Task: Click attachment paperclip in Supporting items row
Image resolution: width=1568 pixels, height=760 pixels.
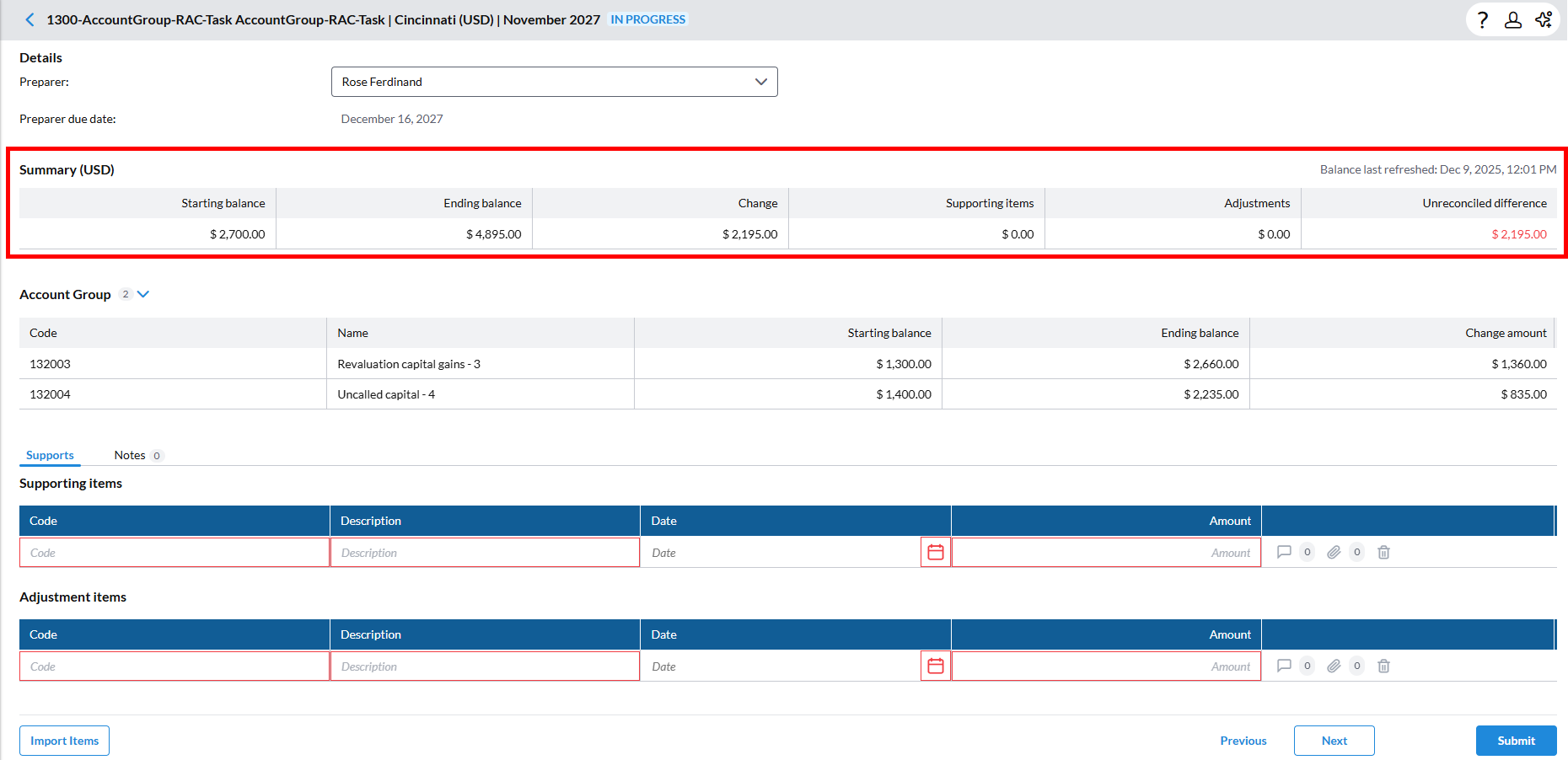Action: click(x=1334, y=553)
